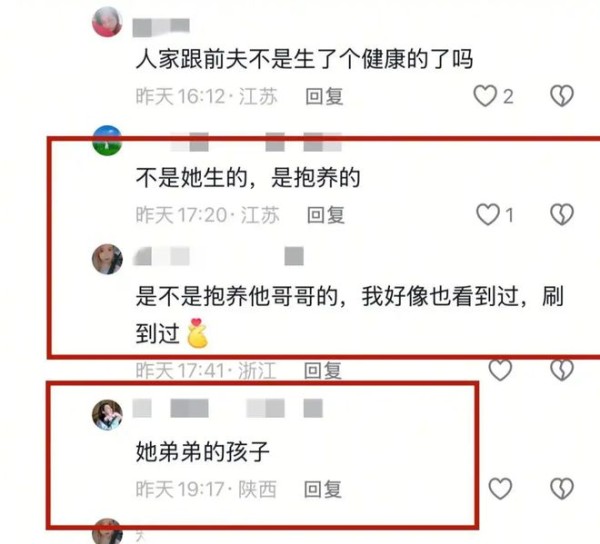Viewport: 600px width, 544px height.
Task: Open the avatar beside 她弟弟的孩子 comment
Action: [x=107, y=415]
